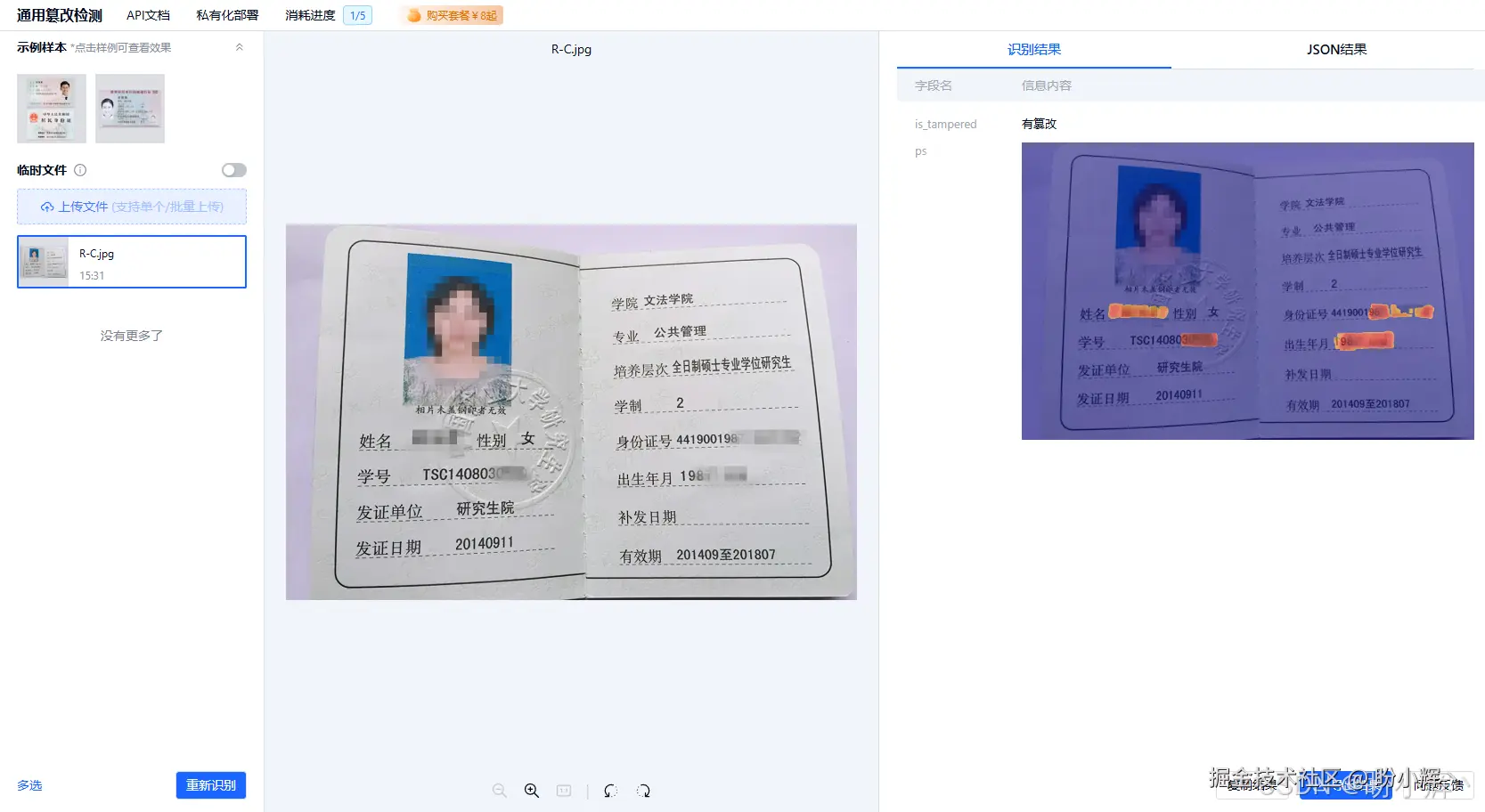Click the info icon beside 临时文件
Image resolution: width=1485 pixels, height=812 pixels.
click(x=80, y=170)
